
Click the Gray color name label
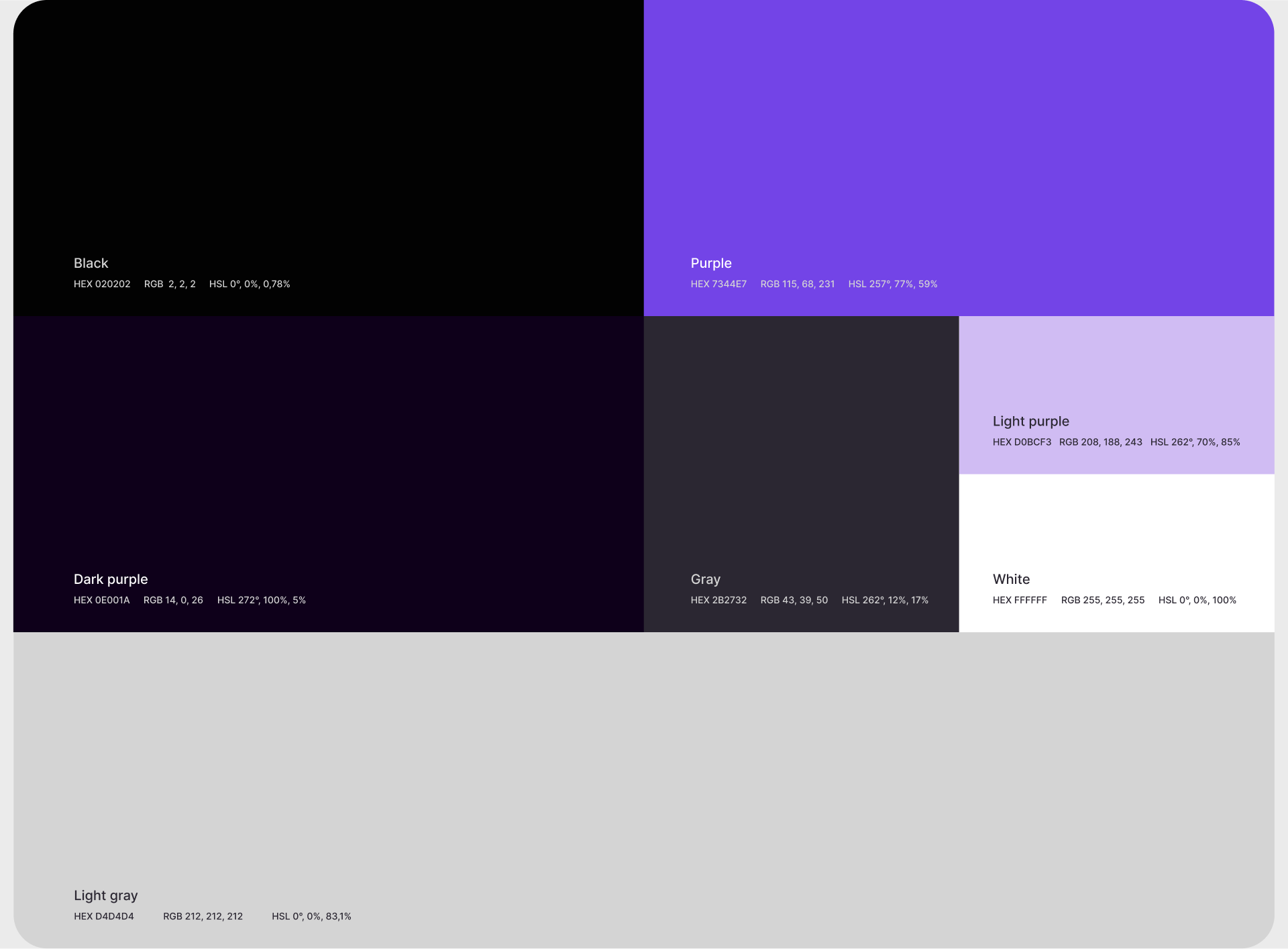(706, 579)
